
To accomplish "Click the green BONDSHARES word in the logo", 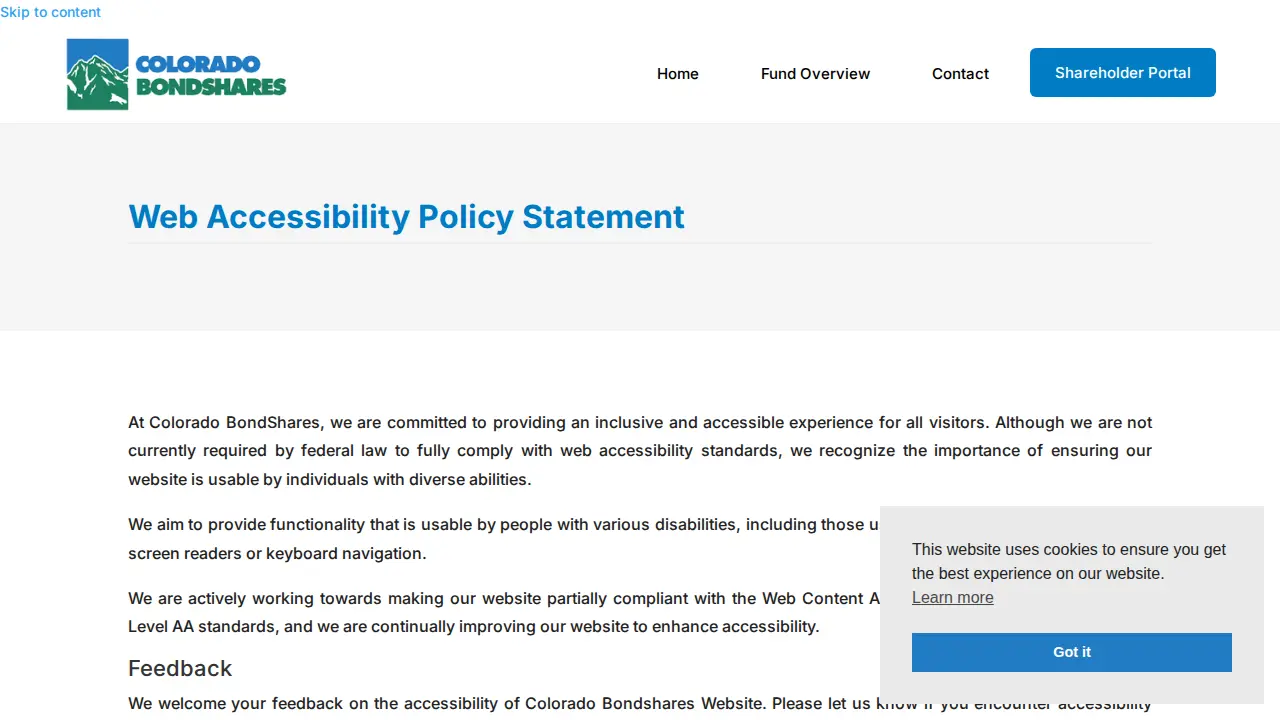I will coord(211,87).
